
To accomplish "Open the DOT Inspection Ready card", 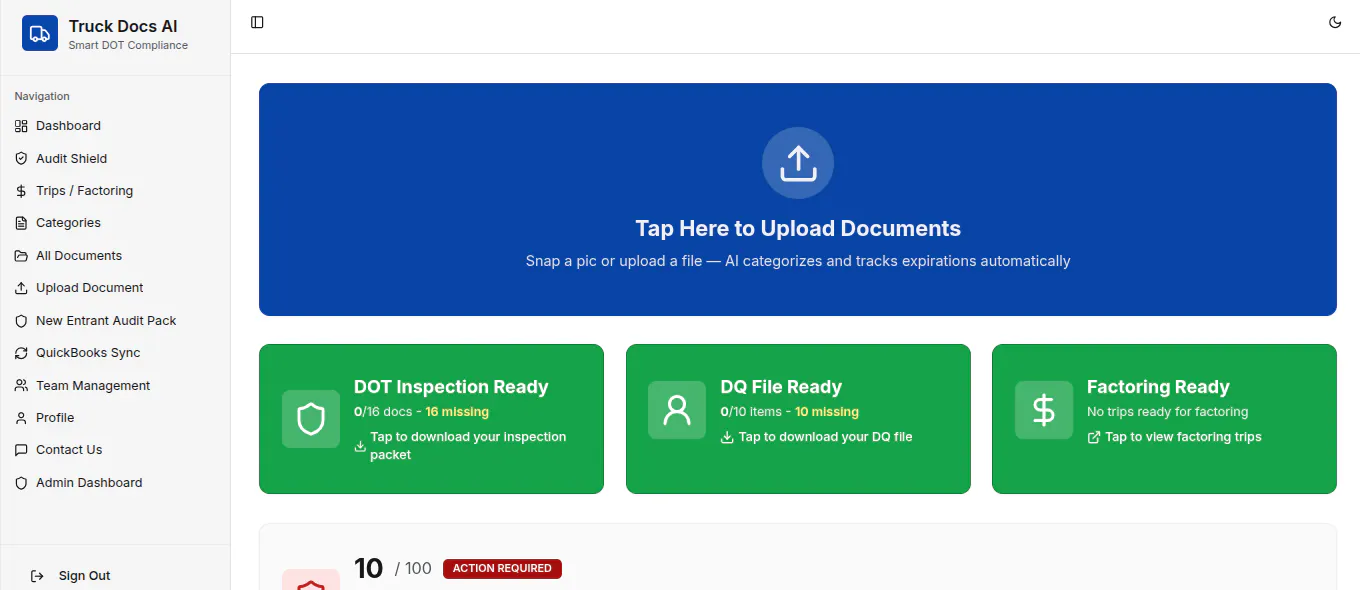I will pos(431,419).
